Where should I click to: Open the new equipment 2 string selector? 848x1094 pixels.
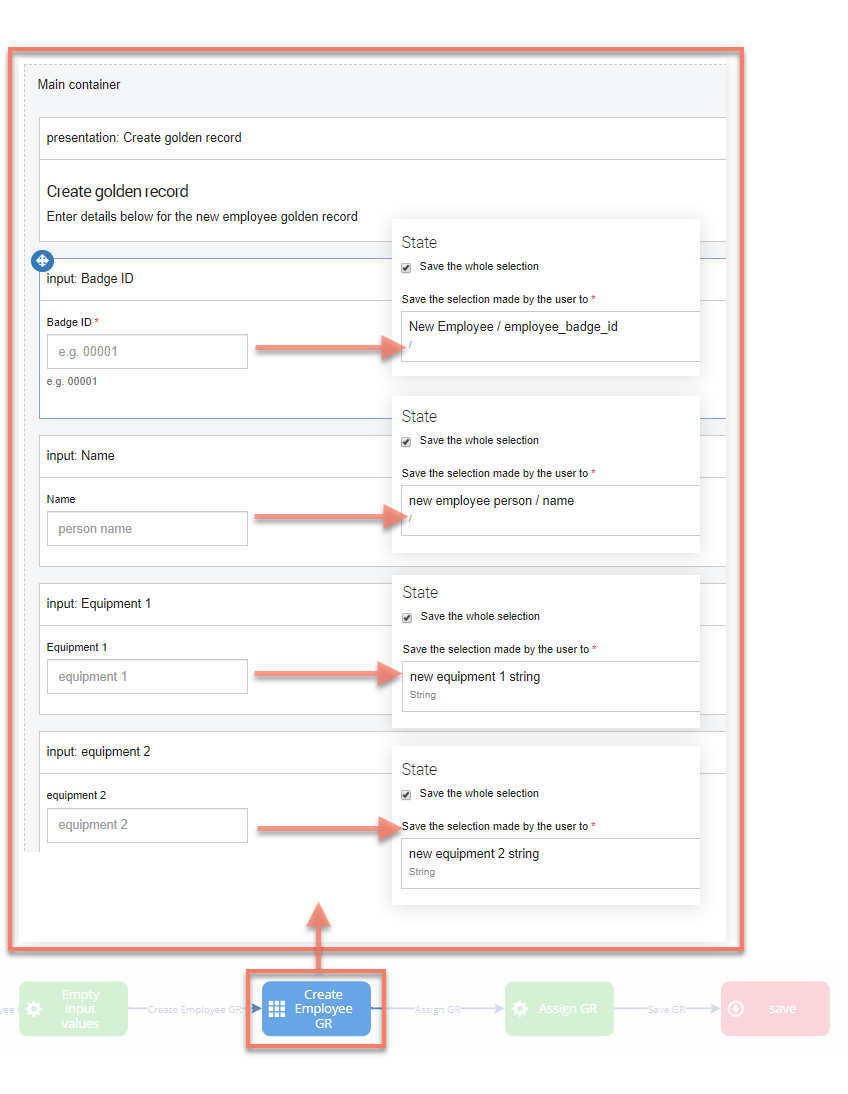pos(550,862)
